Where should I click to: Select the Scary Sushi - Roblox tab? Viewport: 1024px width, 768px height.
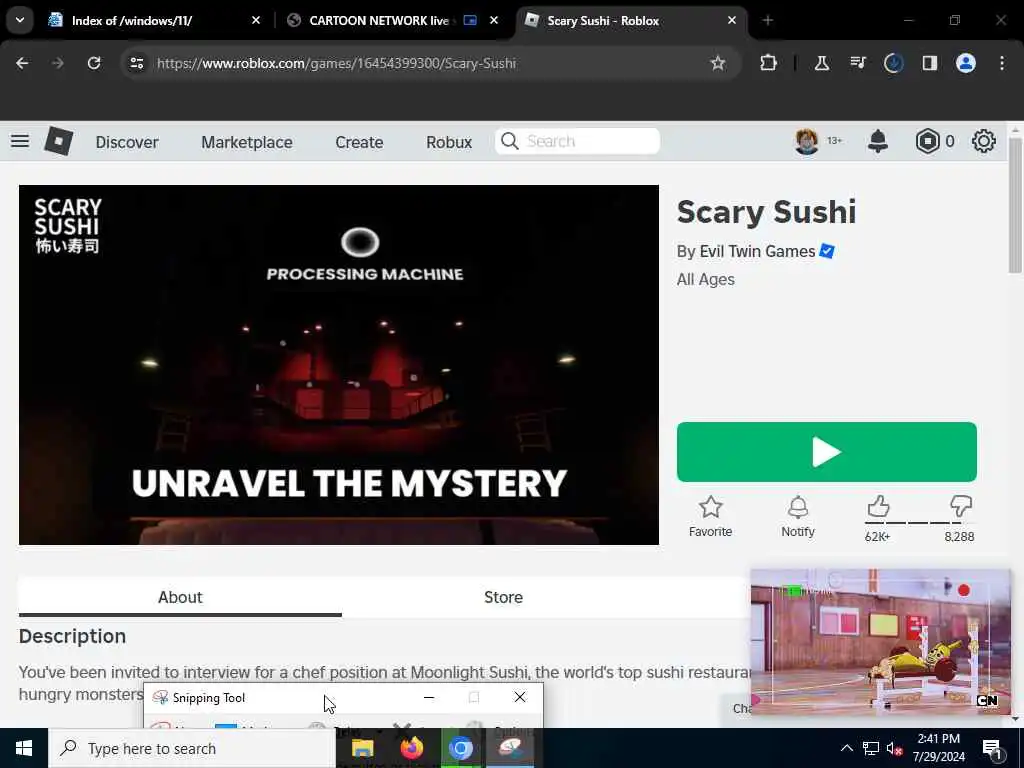pos(631,20)
